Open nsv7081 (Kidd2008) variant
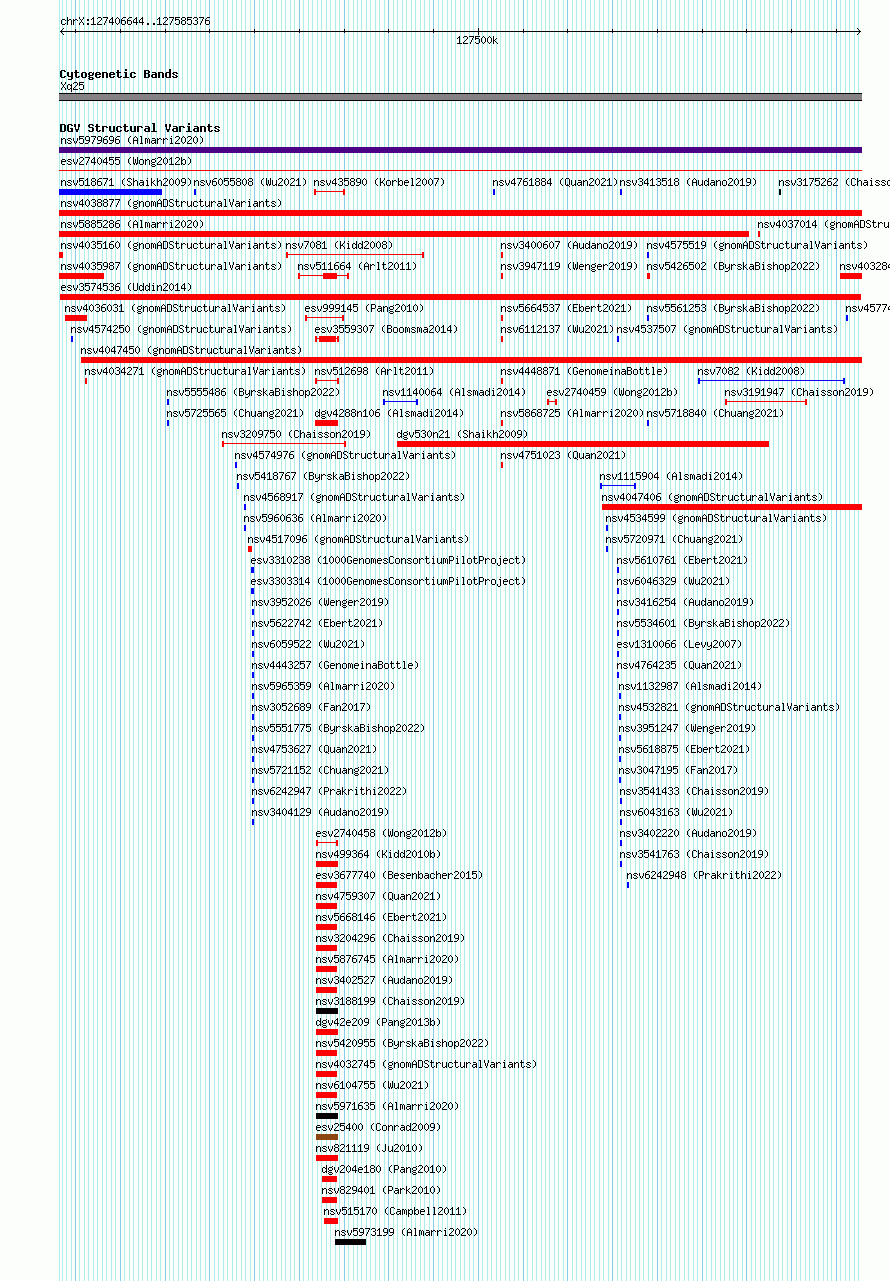Viewport: 890px width, 1281px height. click(x=339, y=245)
